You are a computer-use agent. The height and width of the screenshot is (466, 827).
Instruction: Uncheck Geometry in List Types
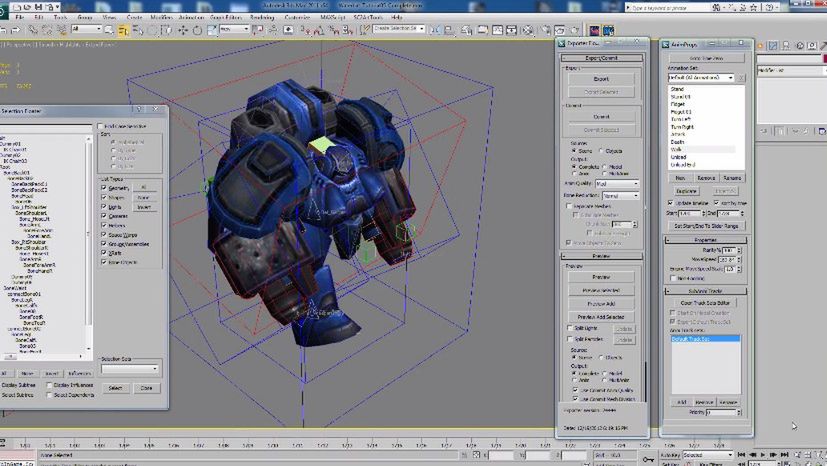click(x=104, y=187)
